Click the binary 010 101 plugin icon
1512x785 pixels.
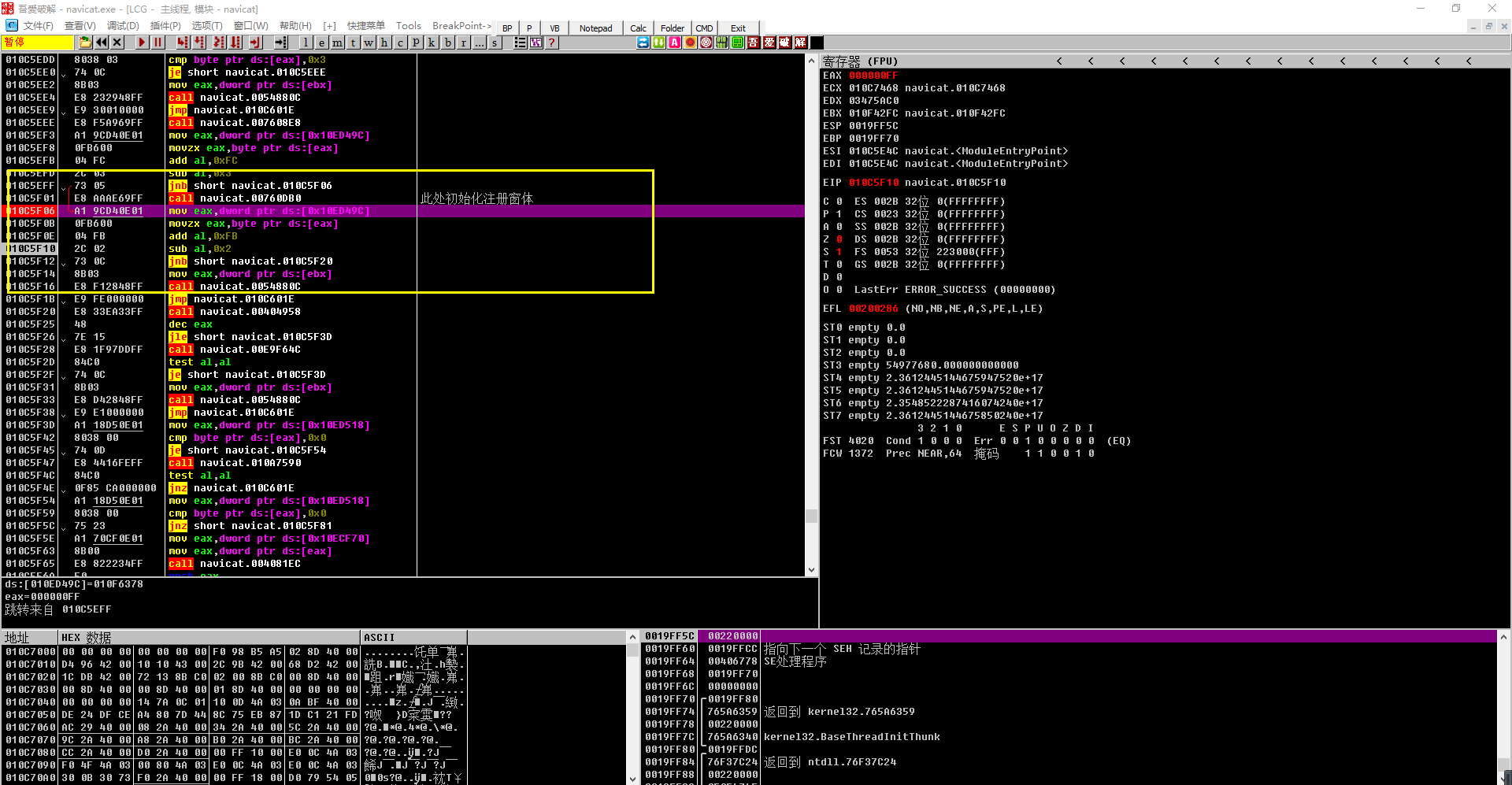[x=722, y=43]
